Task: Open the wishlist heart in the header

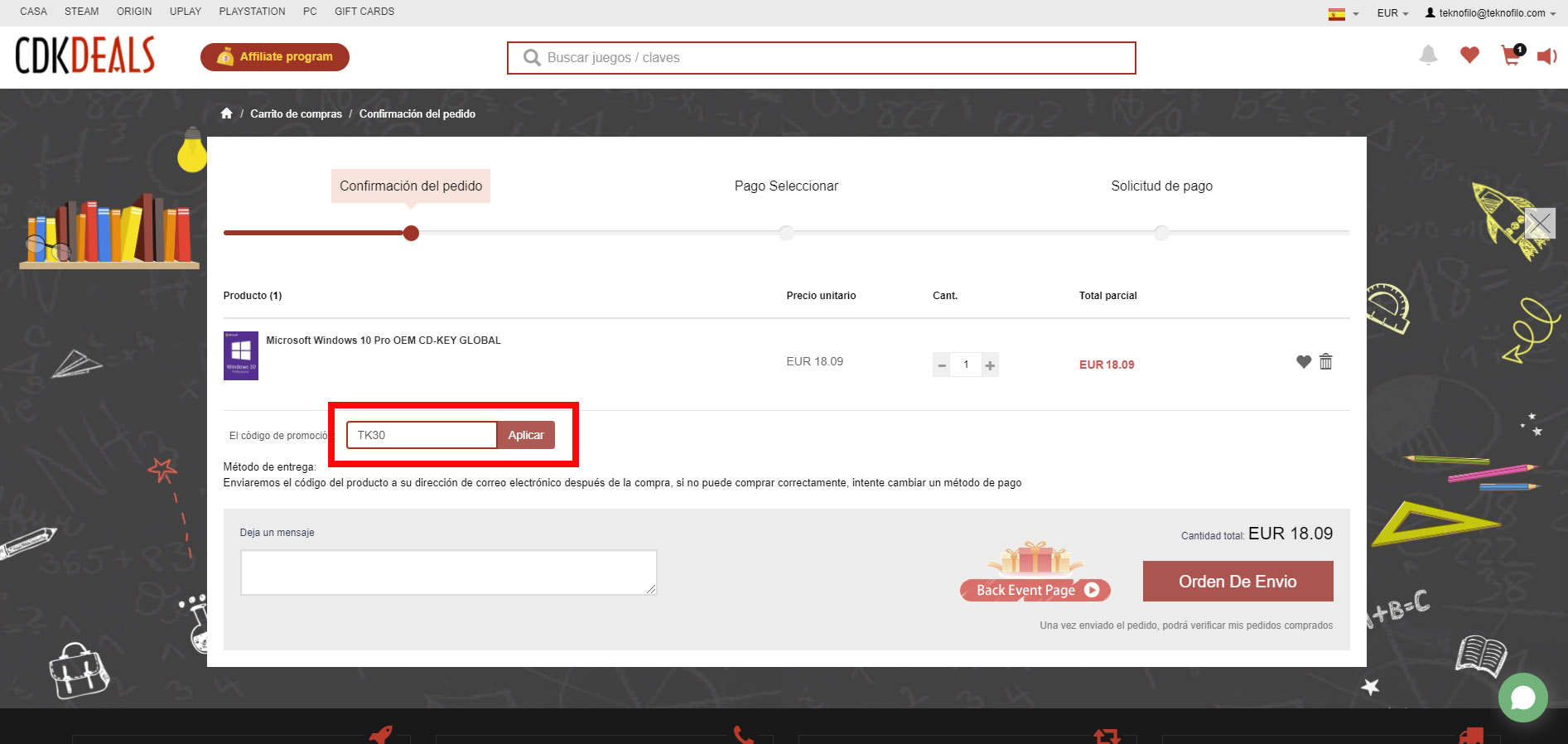Action: 1469,56
